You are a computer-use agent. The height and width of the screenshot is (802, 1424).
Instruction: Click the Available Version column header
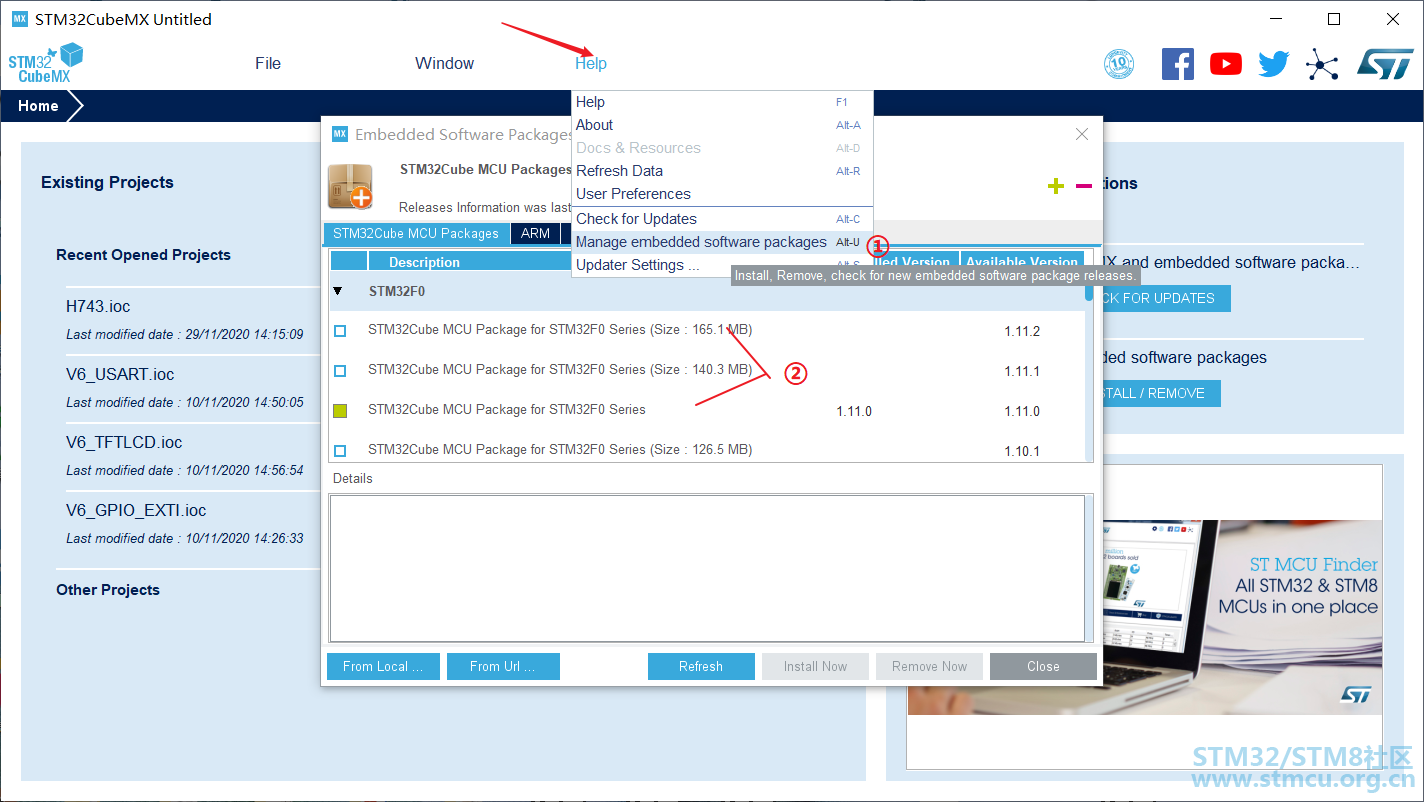click(x=1022, y=262)
